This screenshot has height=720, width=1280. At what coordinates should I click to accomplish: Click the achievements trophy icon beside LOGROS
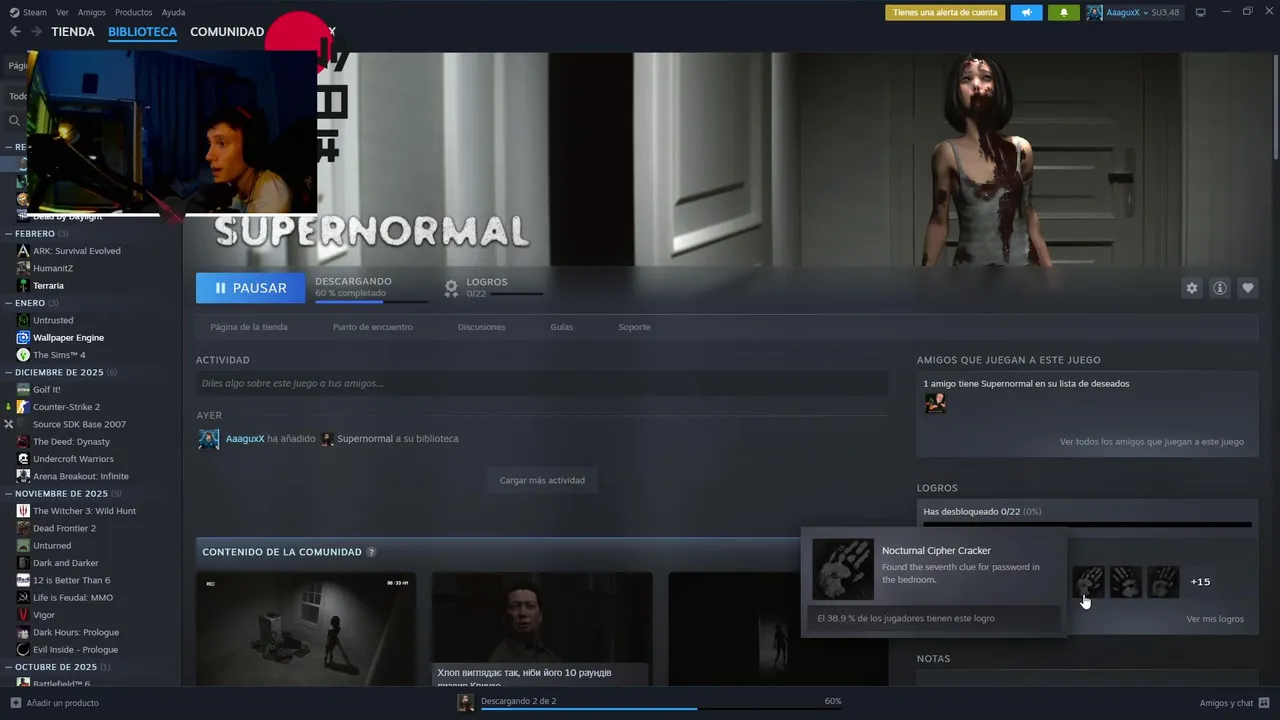[x=451, y=288]
